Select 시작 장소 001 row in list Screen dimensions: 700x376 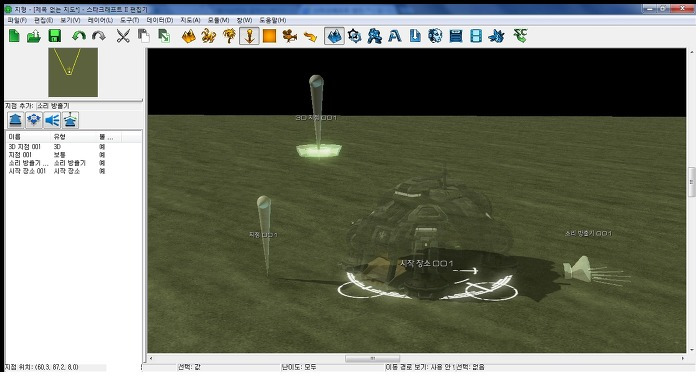point(74,171)
